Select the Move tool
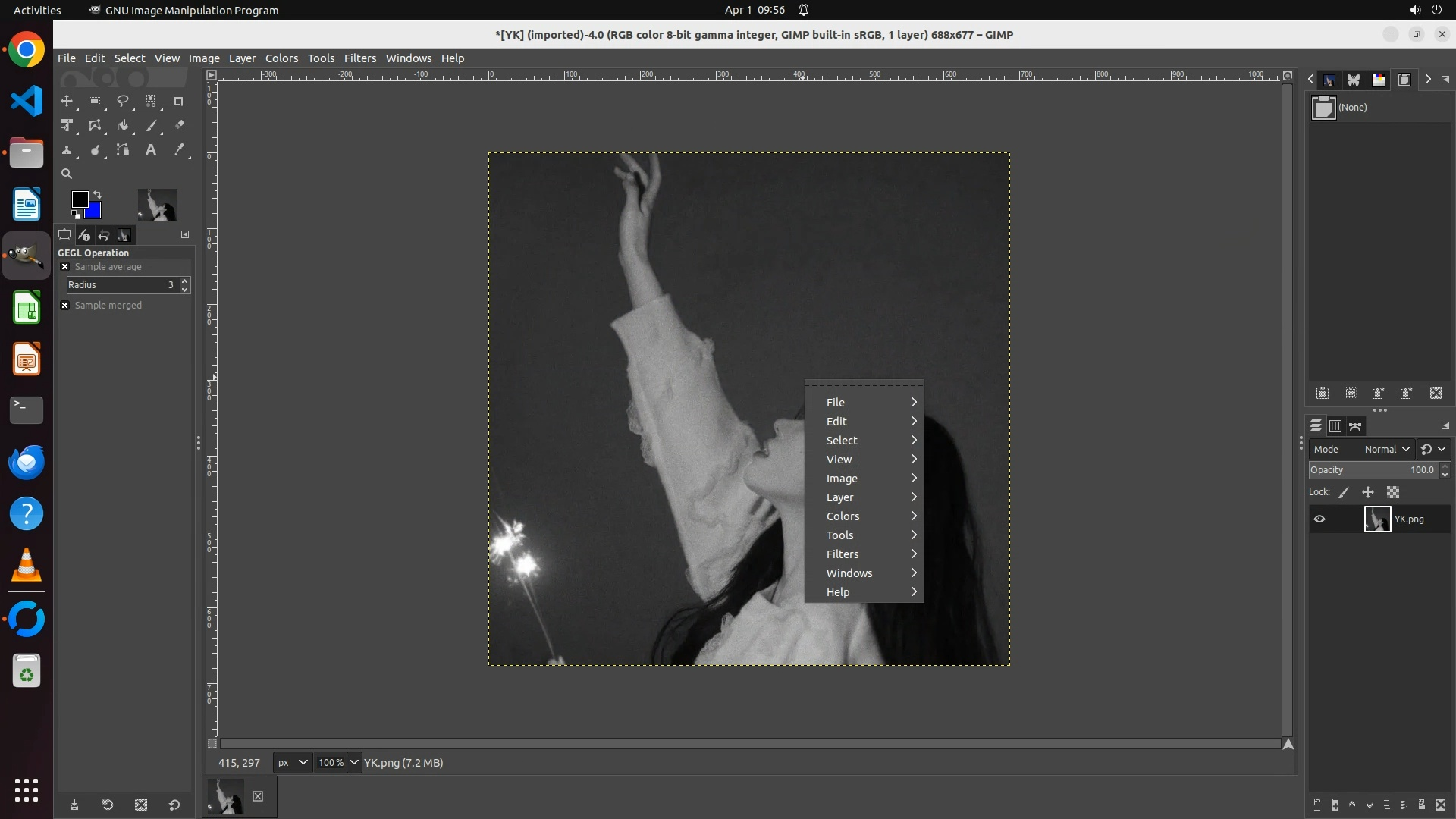The height and width of the screenshot is (819, 1456). [x=67, y=101]
